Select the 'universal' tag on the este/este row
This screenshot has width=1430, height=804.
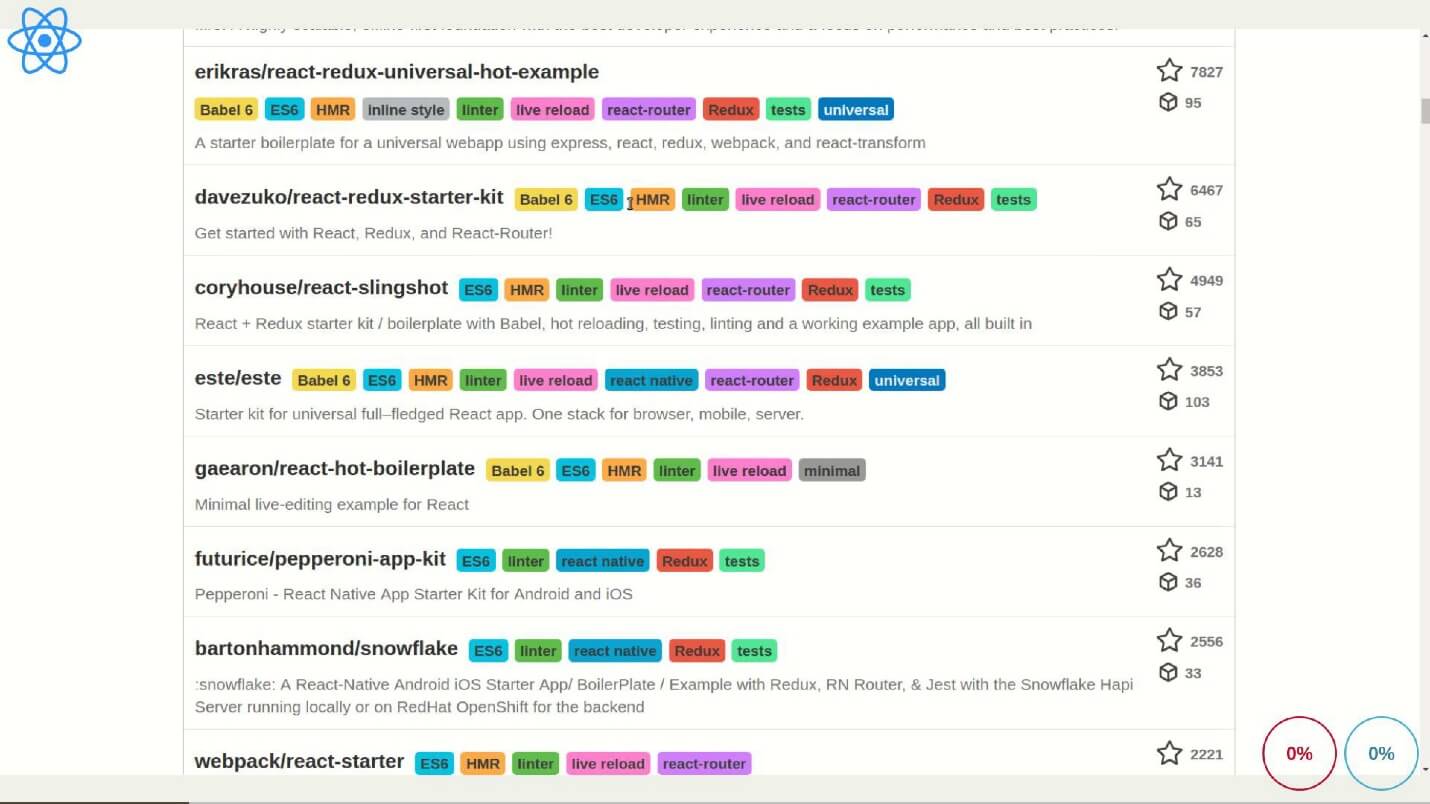pos(907,380)
